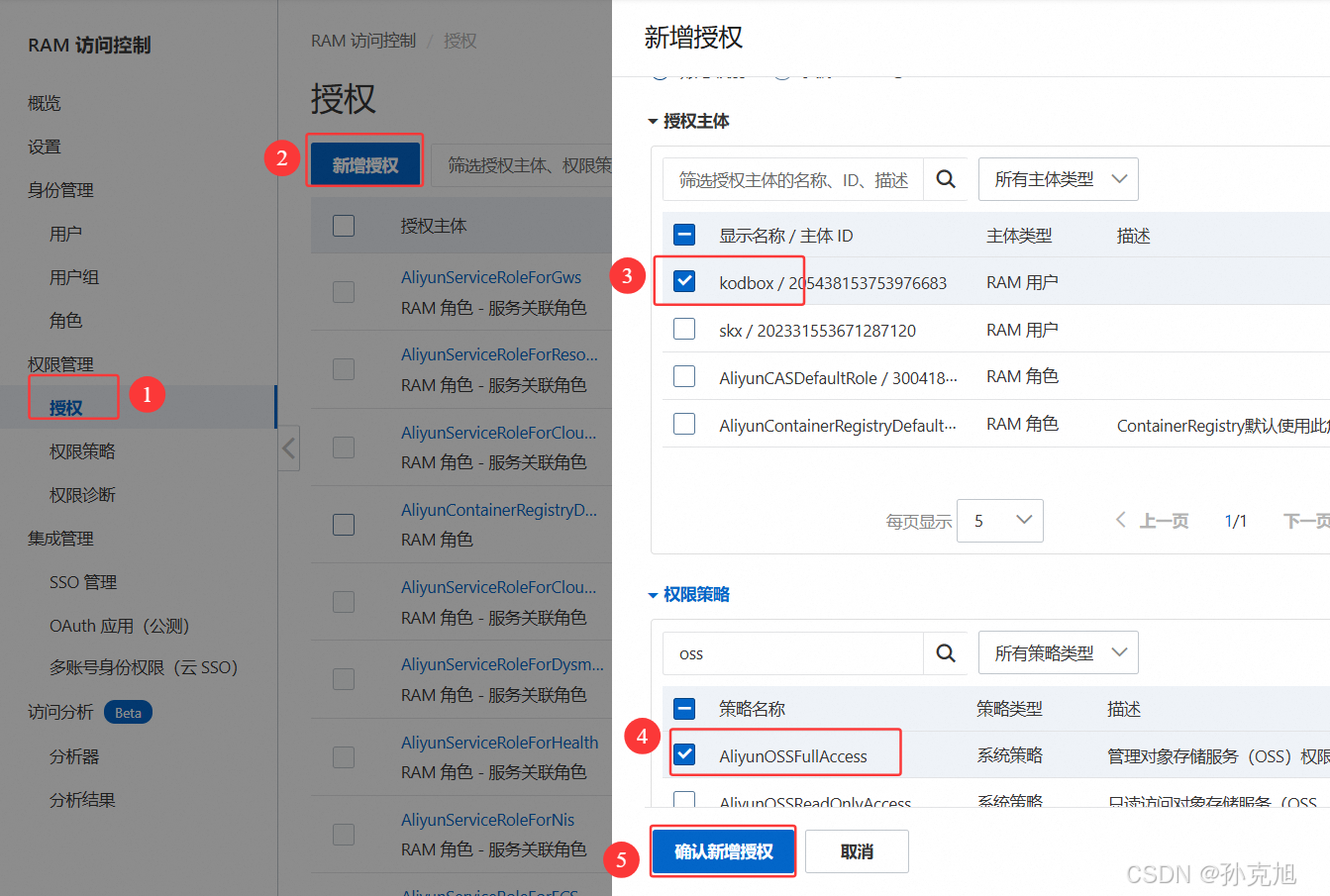The image size is (1330, 896).
Task: Go to 角色 in the sidebar
Action: [66, 321]
